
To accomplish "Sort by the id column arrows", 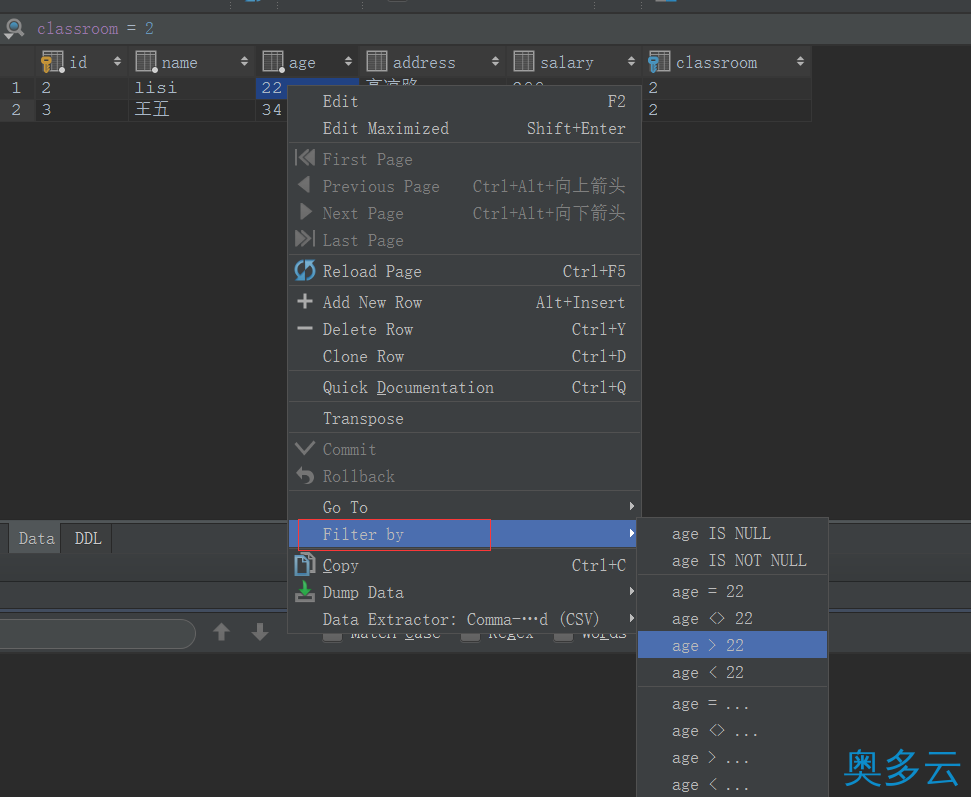I will (x=117, y=61).
